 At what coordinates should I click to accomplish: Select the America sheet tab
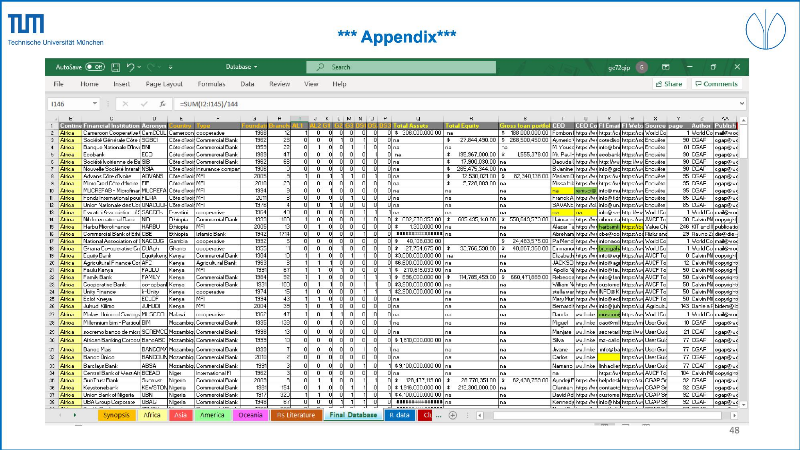coord(212,415)
